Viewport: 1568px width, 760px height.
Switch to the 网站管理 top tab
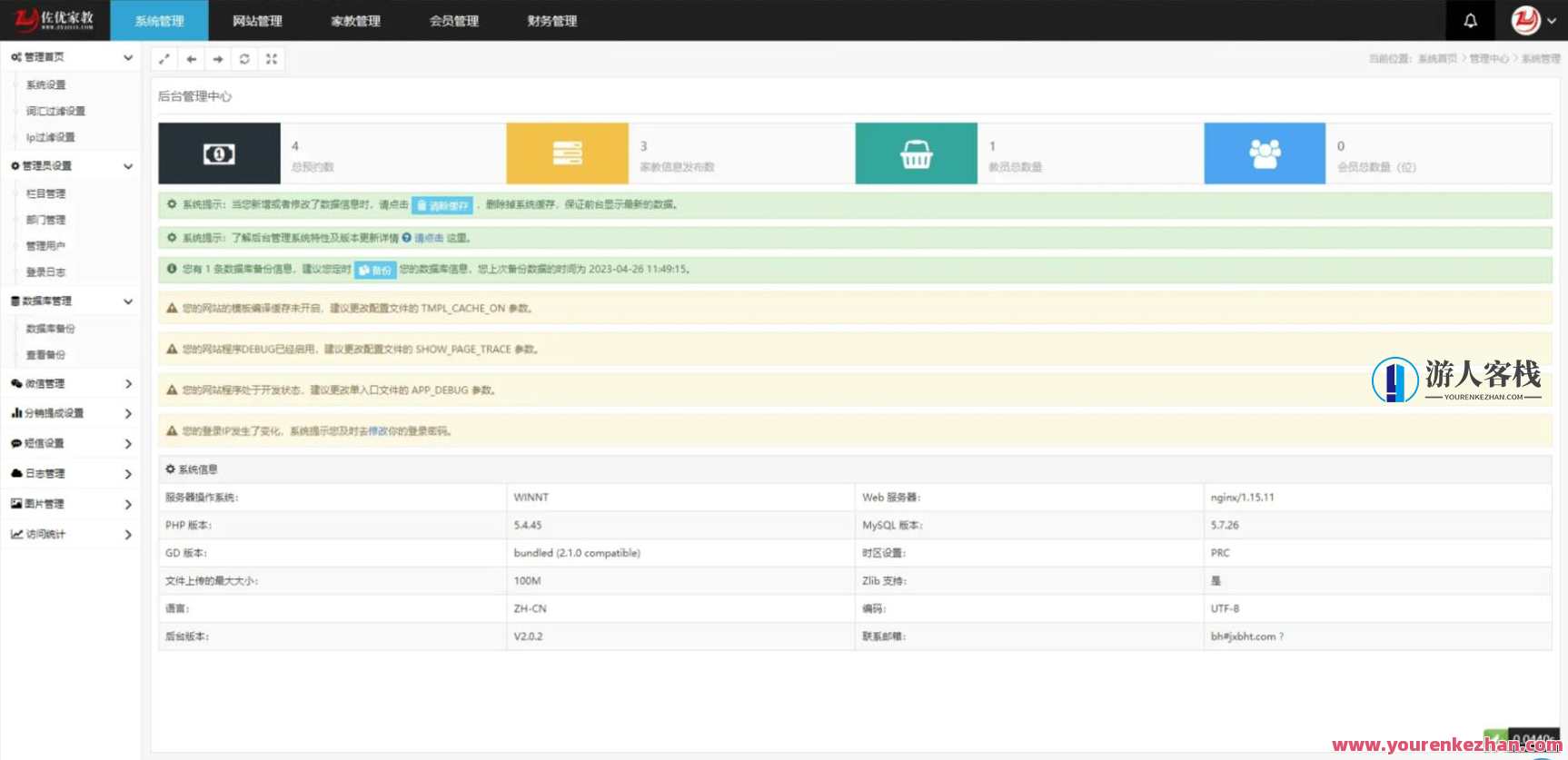pyautogui.click(x=257, y=21)
